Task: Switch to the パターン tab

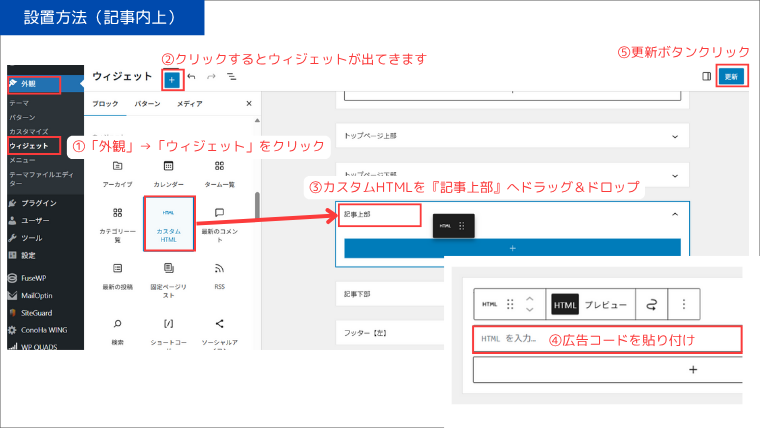Action: (147, 104)
